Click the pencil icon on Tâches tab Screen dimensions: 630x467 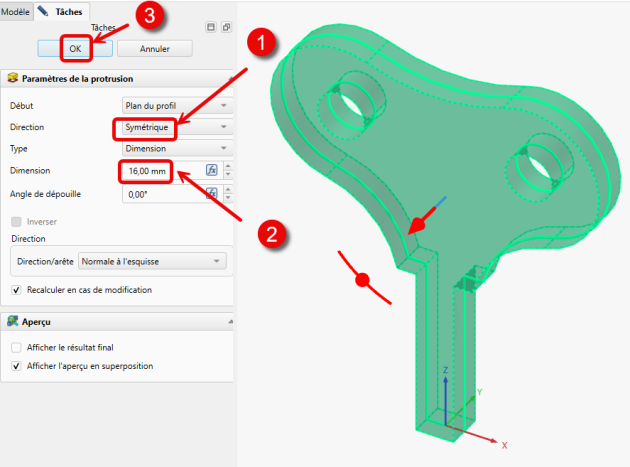coord(43,11)
